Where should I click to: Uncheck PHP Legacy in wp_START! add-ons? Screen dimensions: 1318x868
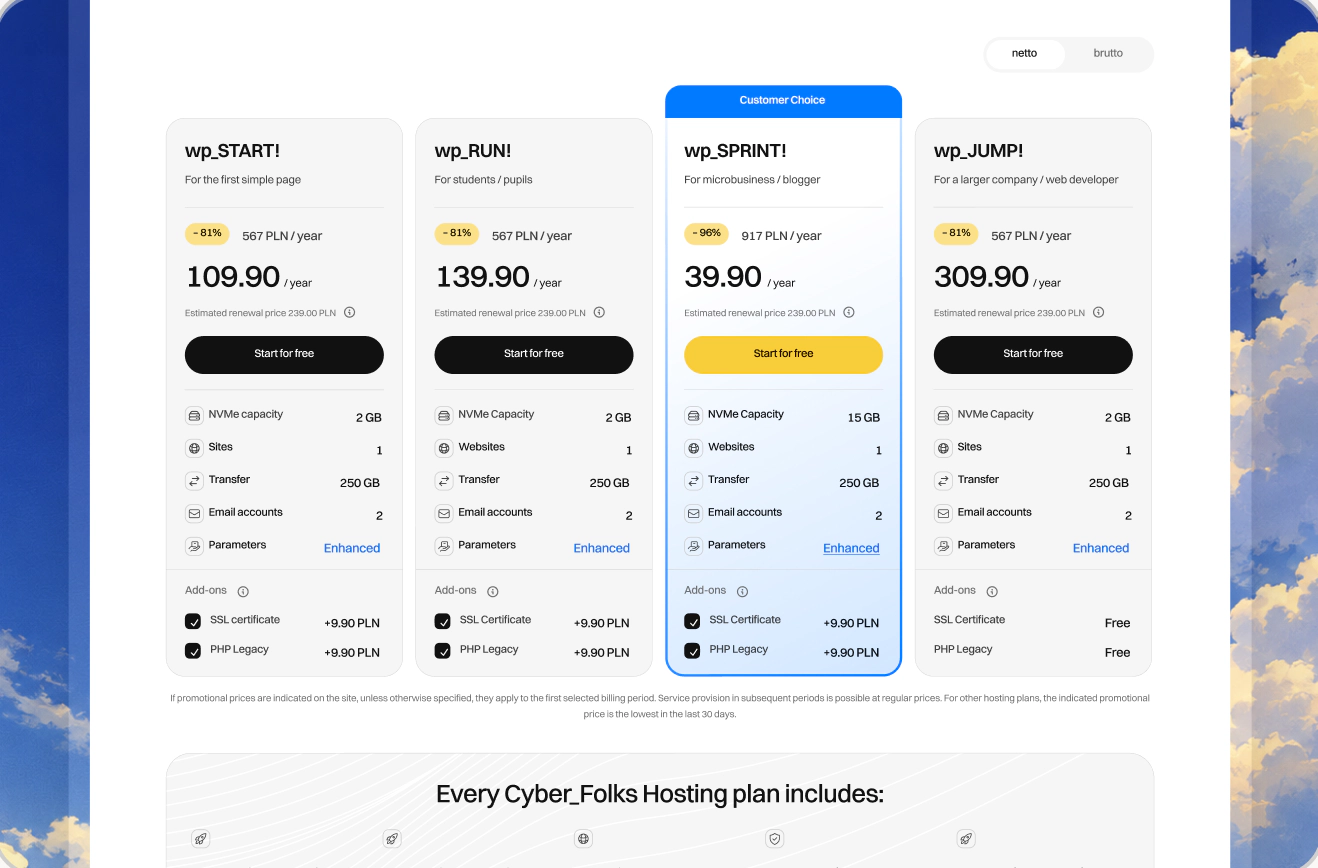point(193,651)
